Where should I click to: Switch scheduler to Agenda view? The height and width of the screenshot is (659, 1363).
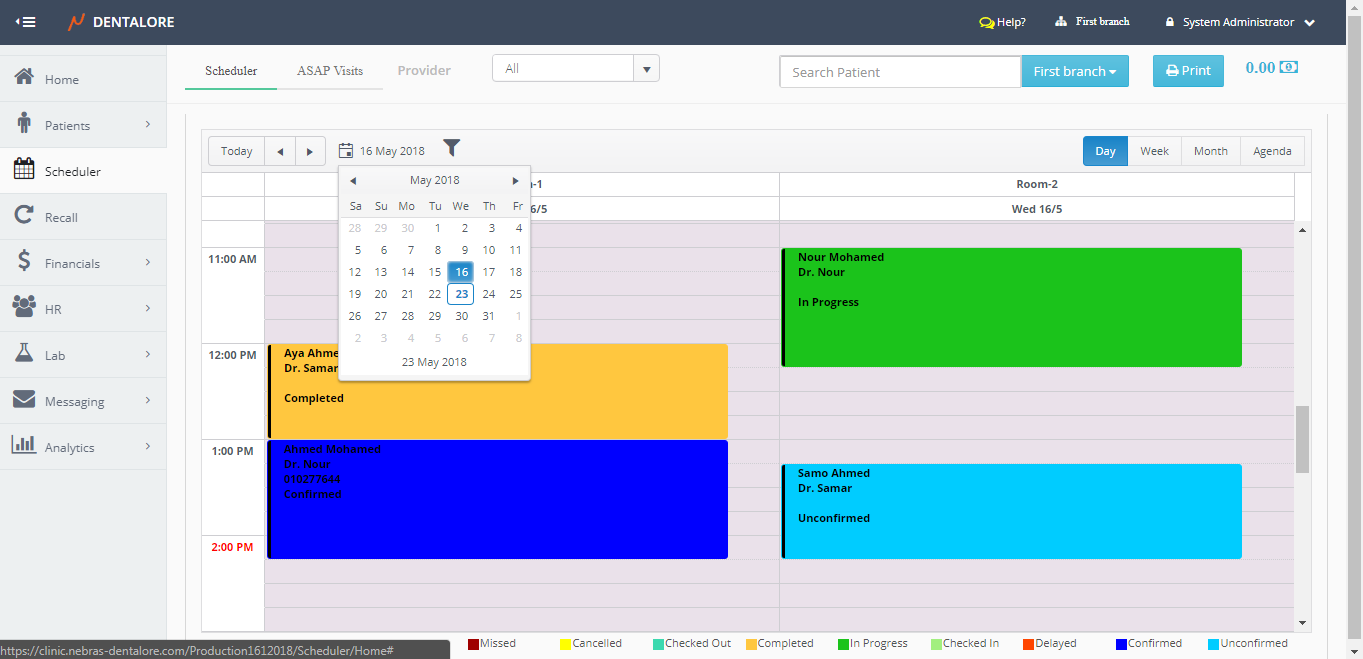click(1272, 151)
